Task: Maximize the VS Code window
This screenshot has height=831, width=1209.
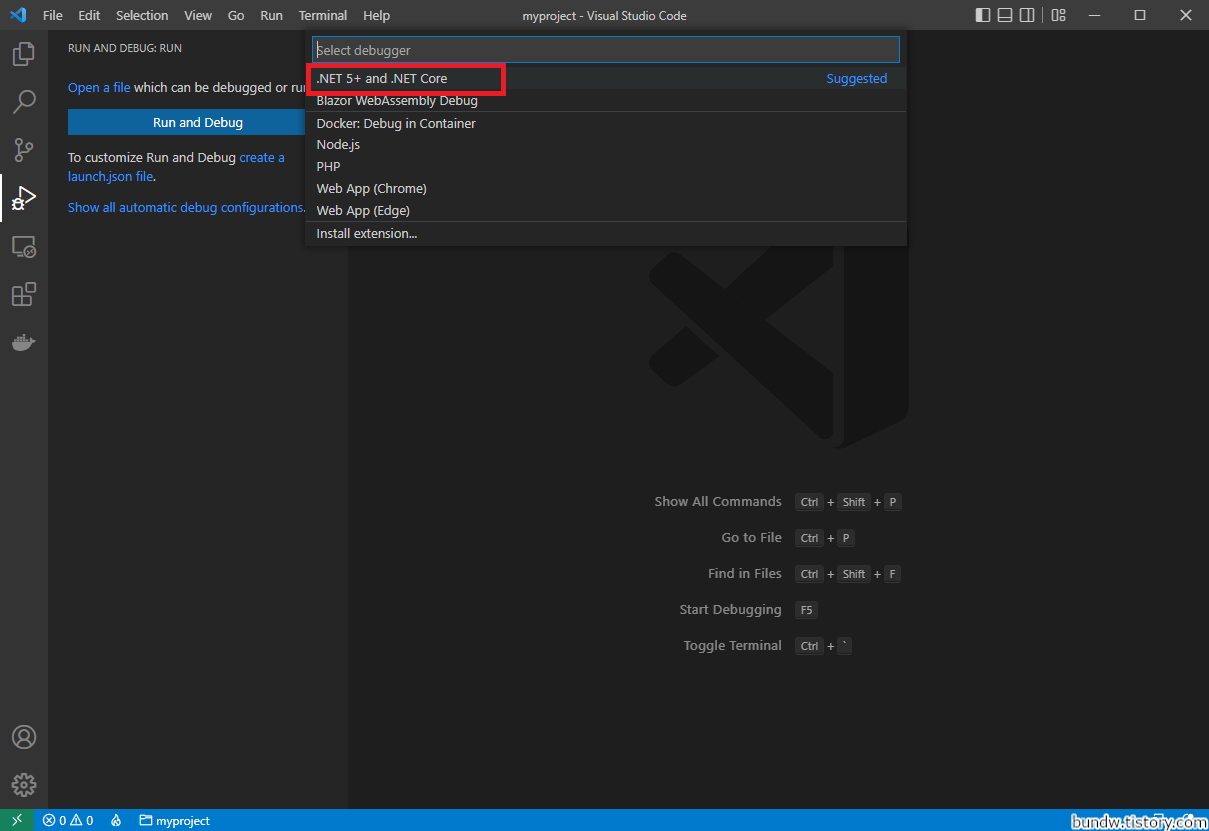Action: 1140,15
